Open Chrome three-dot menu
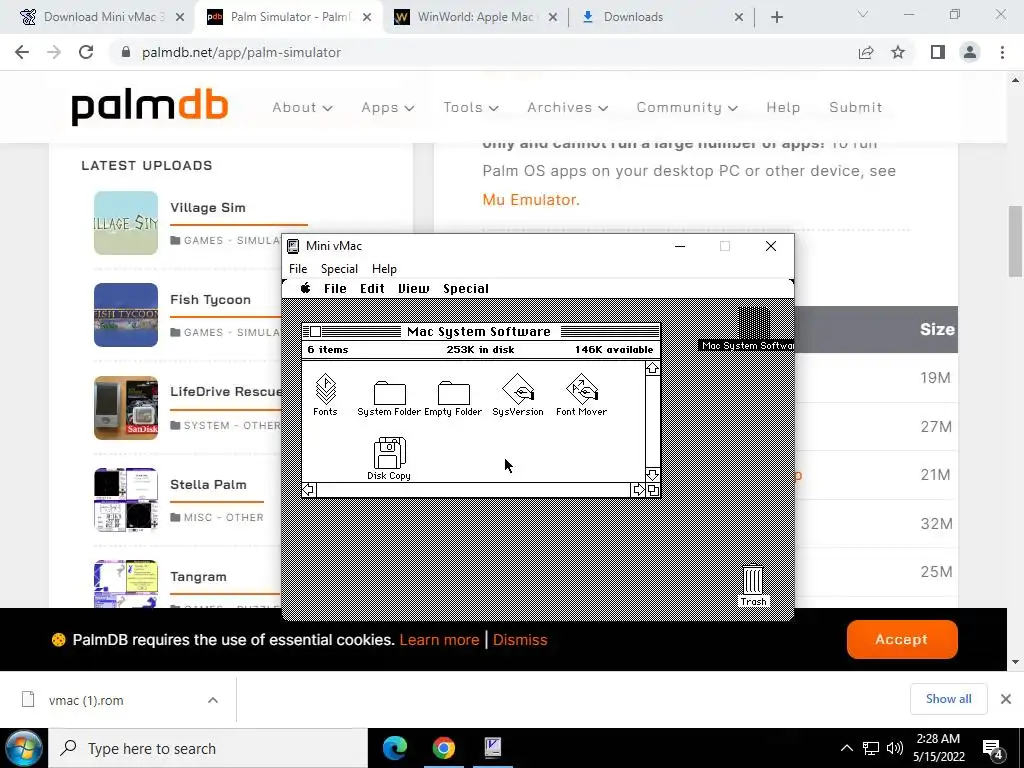 point(1002,52)
